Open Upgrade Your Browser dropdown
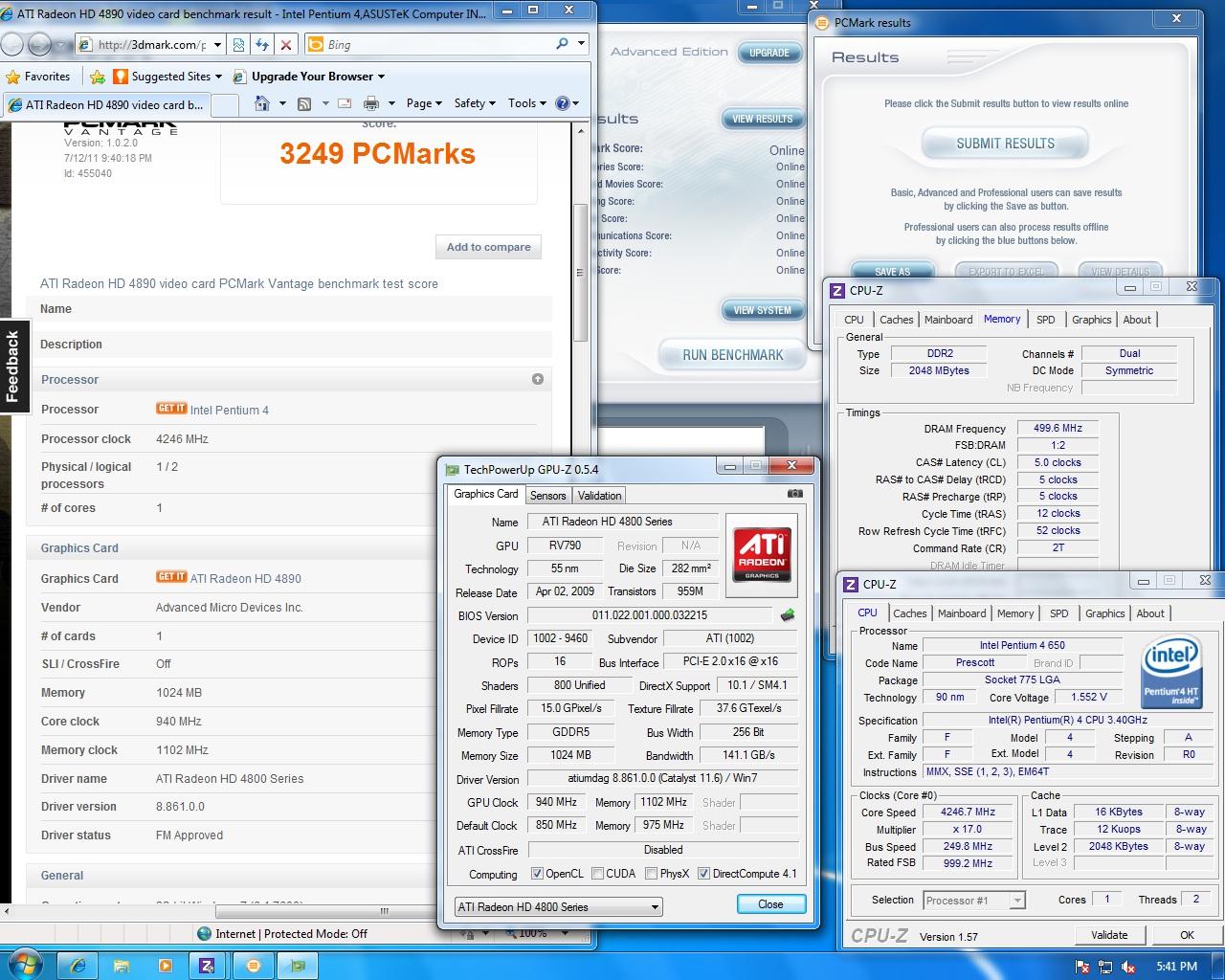1225x980 pixels. [x=381, y=77]
